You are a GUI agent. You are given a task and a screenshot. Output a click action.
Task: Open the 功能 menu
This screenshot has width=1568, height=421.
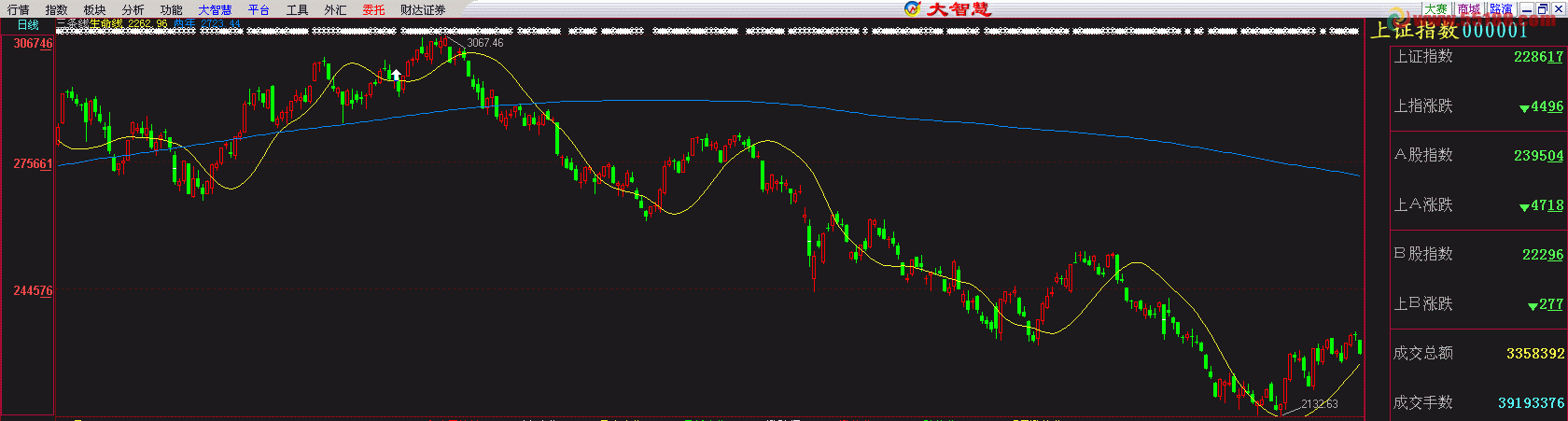(172, 9)
